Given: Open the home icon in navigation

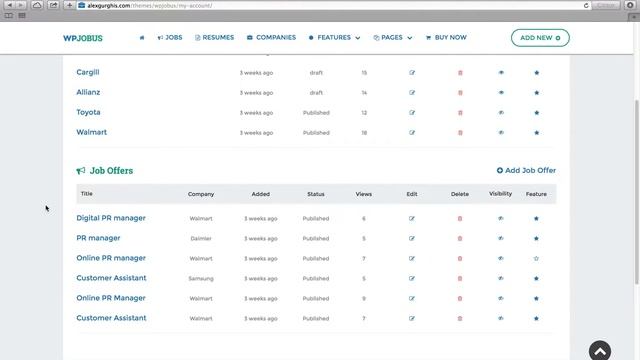Looking at the screenshot, I should point(142,38).
